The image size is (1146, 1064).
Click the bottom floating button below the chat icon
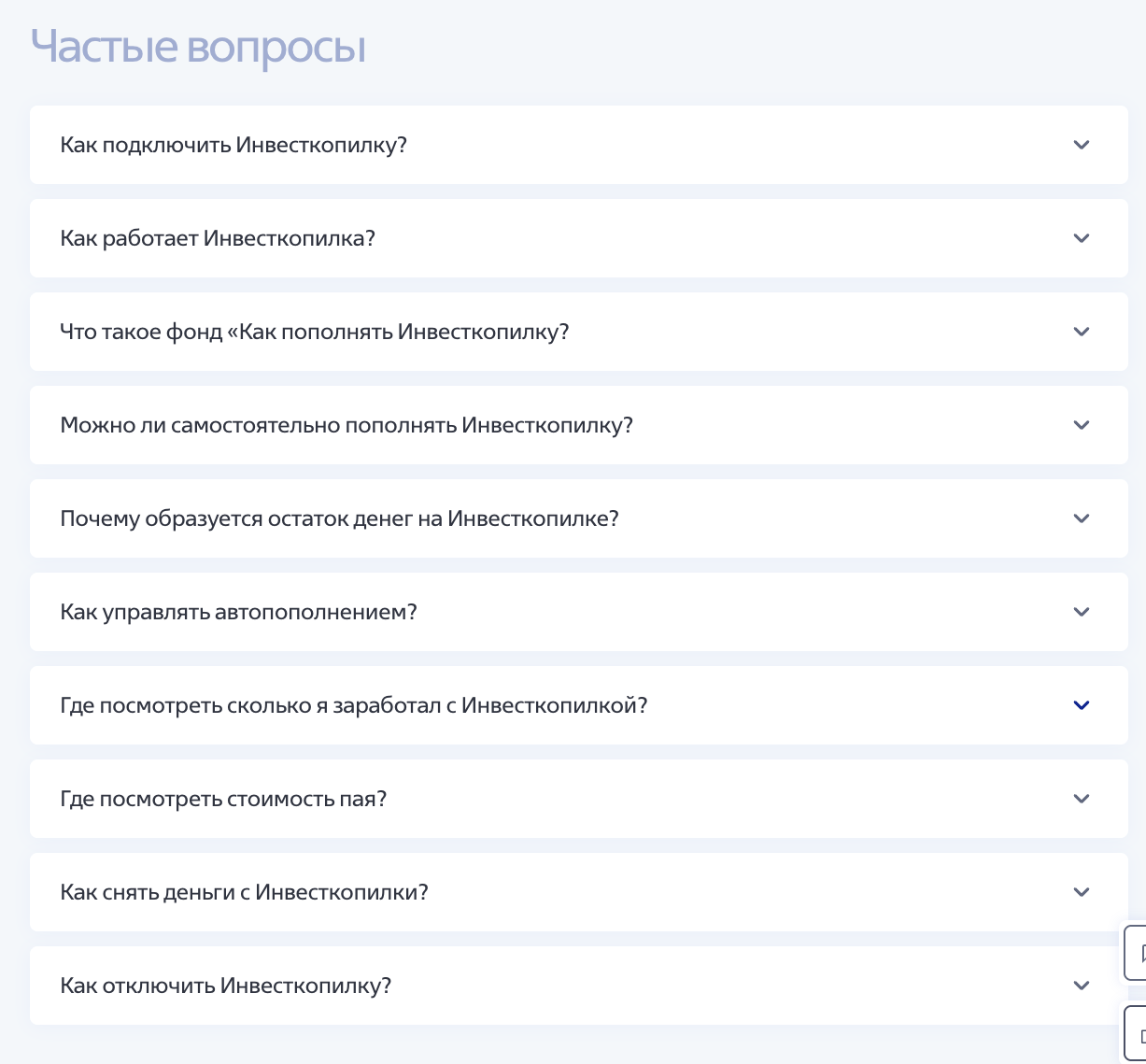point(1137,1033)
